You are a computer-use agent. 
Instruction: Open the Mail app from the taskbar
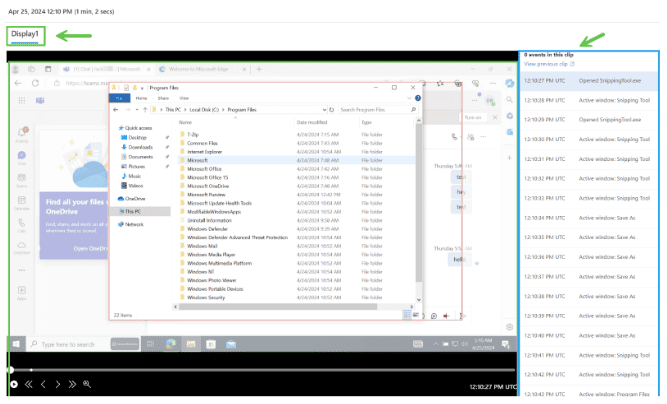tap(231, 344)
